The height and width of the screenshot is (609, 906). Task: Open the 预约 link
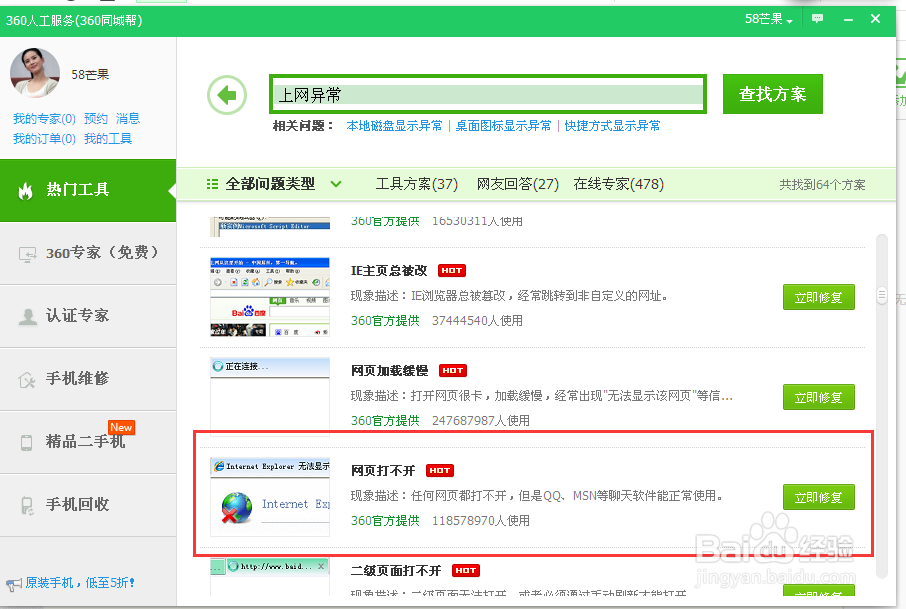coord(96,119)
